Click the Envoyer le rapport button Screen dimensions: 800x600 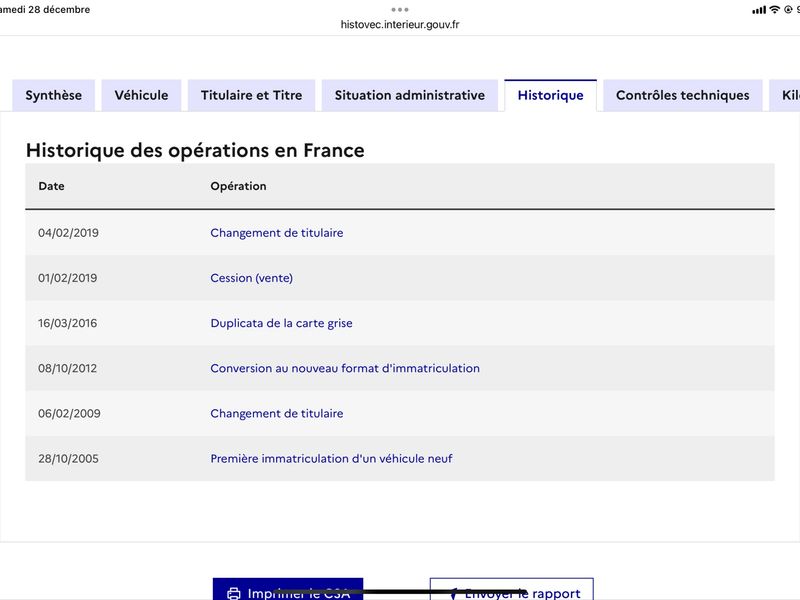click(x=512, y=589)
